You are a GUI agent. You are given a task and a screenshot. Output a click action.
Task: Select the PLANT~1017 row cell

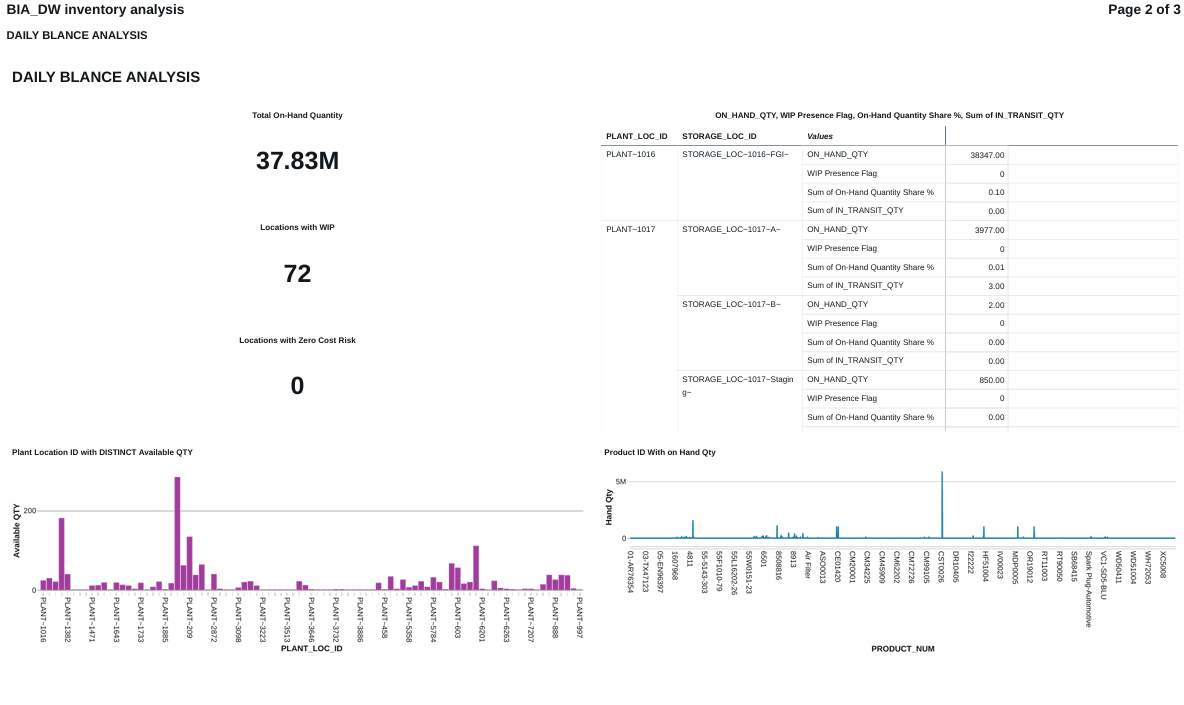(x=630, y=230)
